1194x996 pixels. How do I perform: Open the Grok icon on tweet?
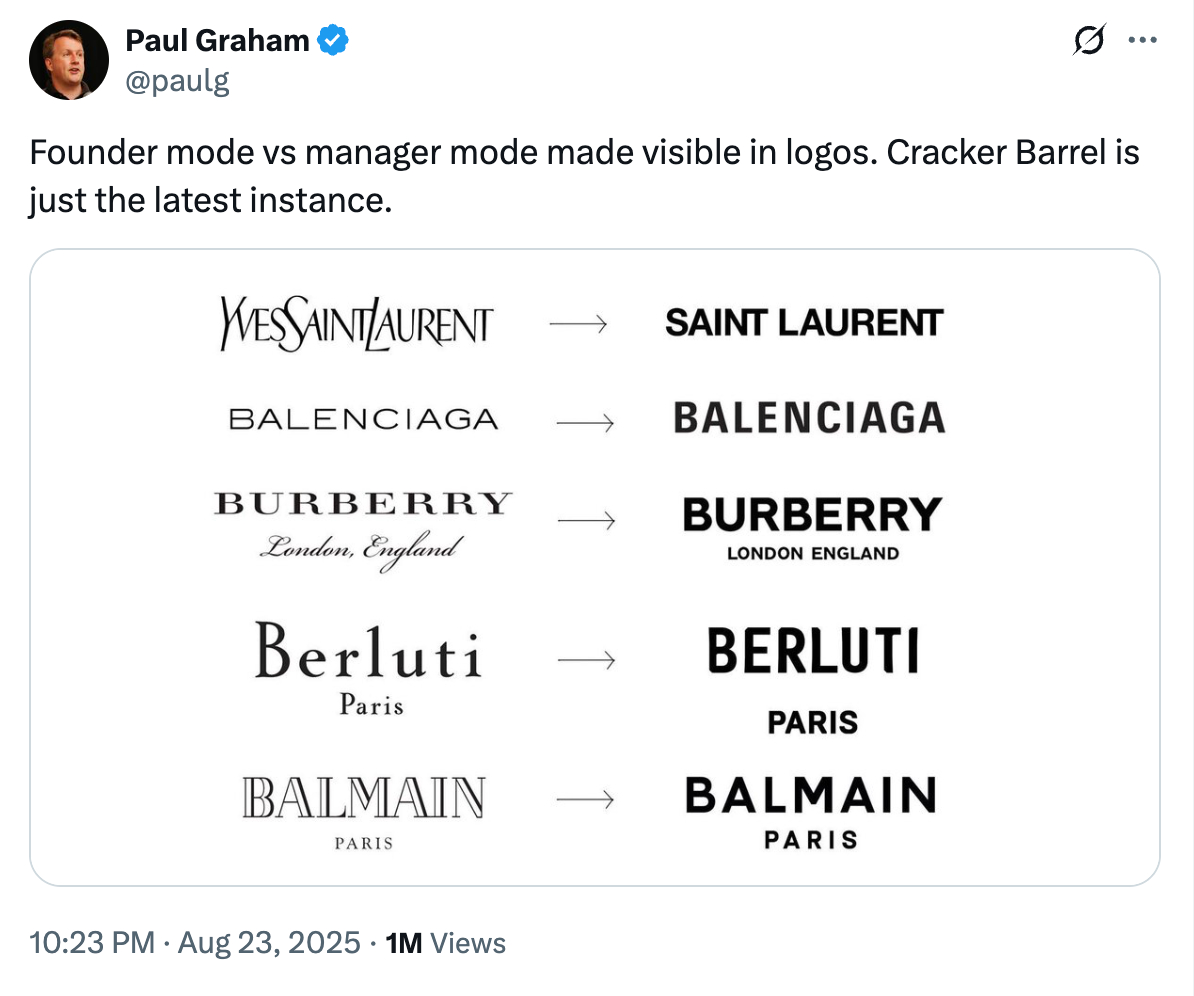point(1089,40)
